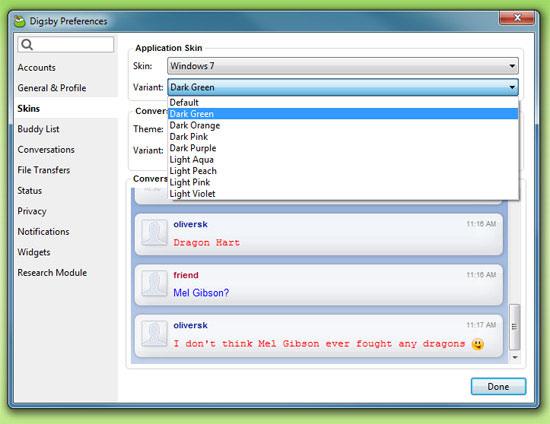Select the Skins section
550x424 pixels.
point(28,108)
